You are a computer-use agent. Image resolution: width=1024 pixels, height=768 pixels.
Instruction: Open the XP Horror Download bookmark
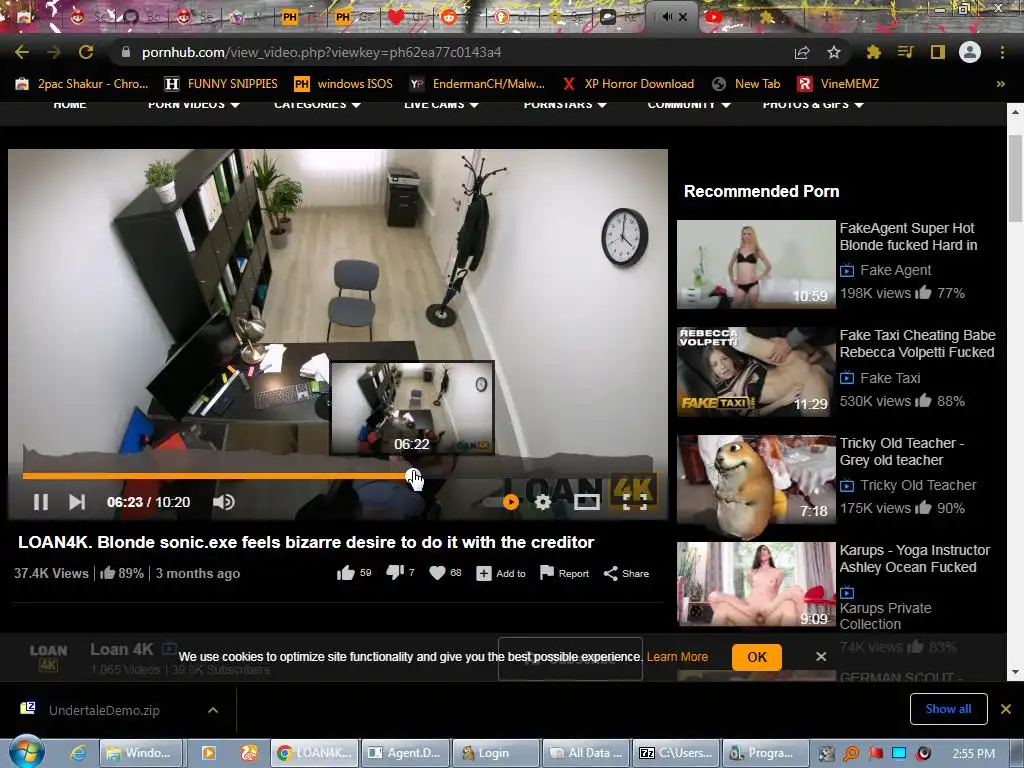[628, 84]
